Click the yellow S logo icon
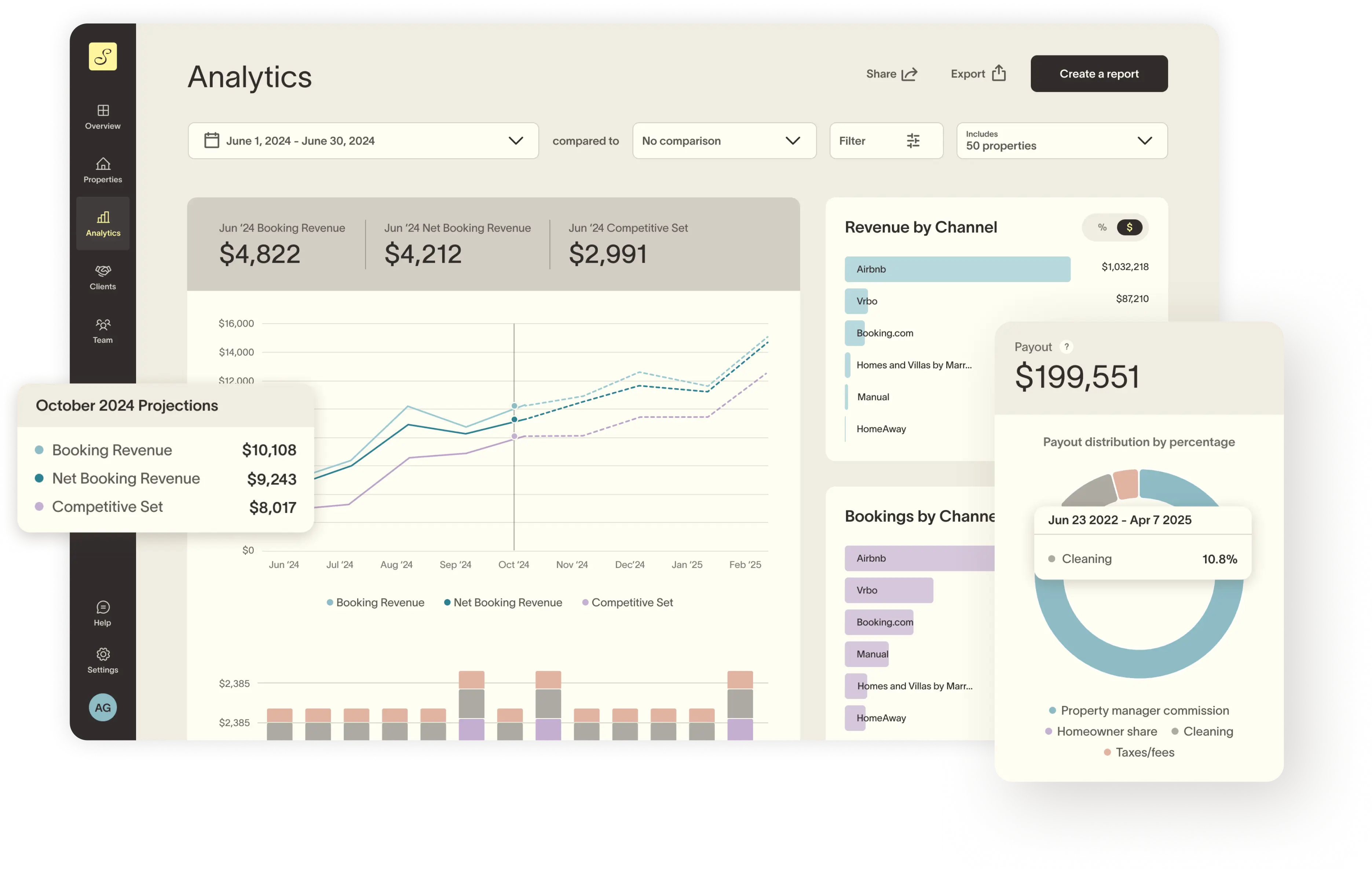This screenshot has width=1372, height=870. pos(103,57)
